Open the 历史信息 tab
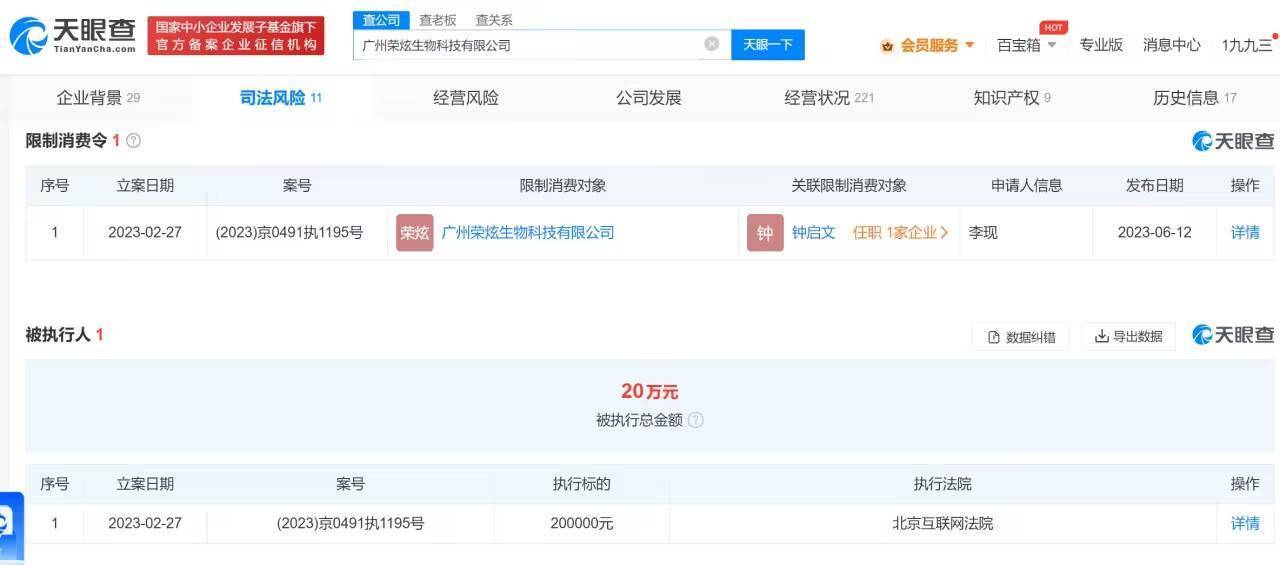The width and height of the screenshot is (1280, 565). (x=1195, y=98)
